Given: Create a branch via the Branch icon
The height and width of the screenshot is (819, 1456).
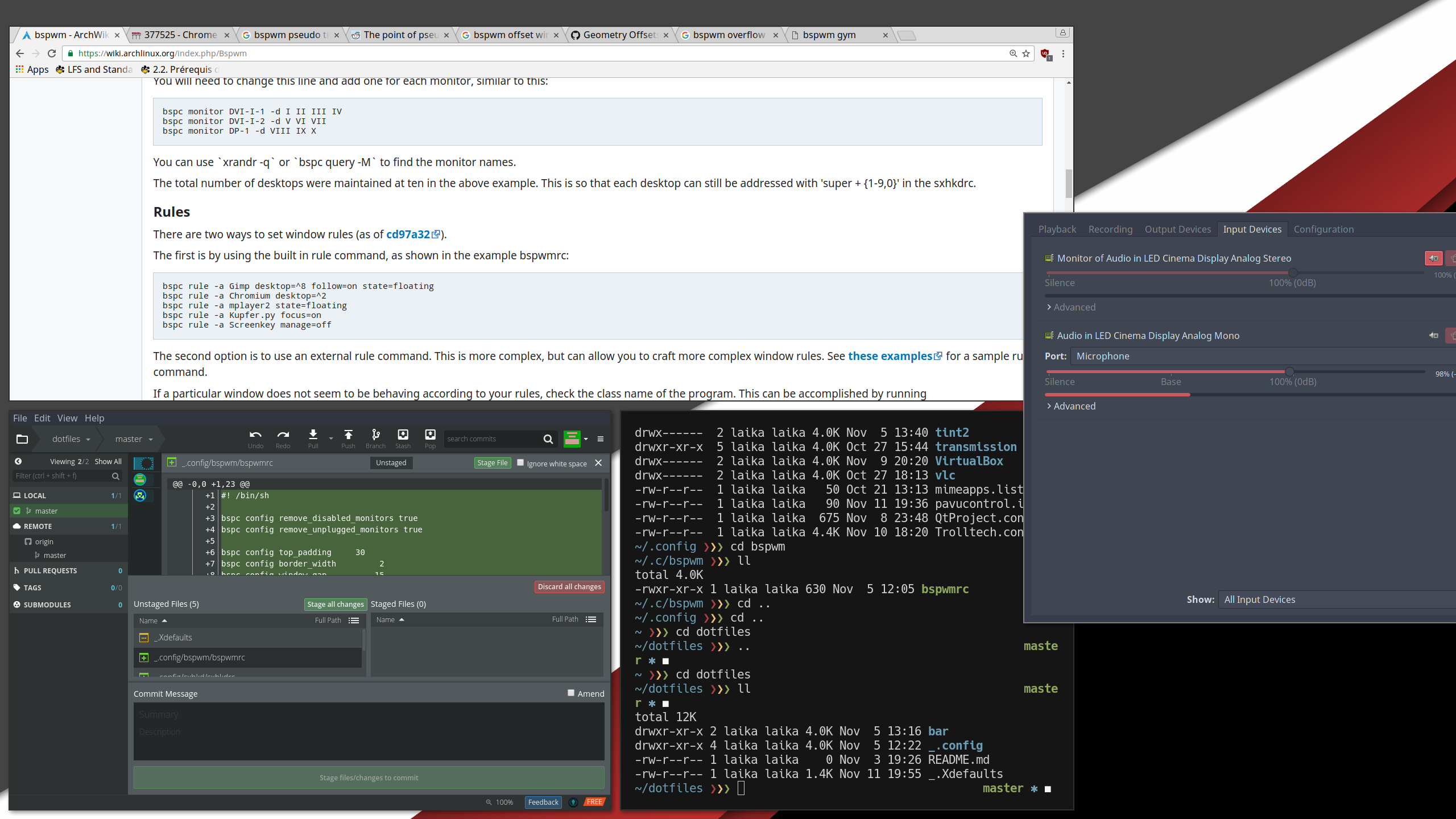Looking at the screenshot, I should coord(375,436).
